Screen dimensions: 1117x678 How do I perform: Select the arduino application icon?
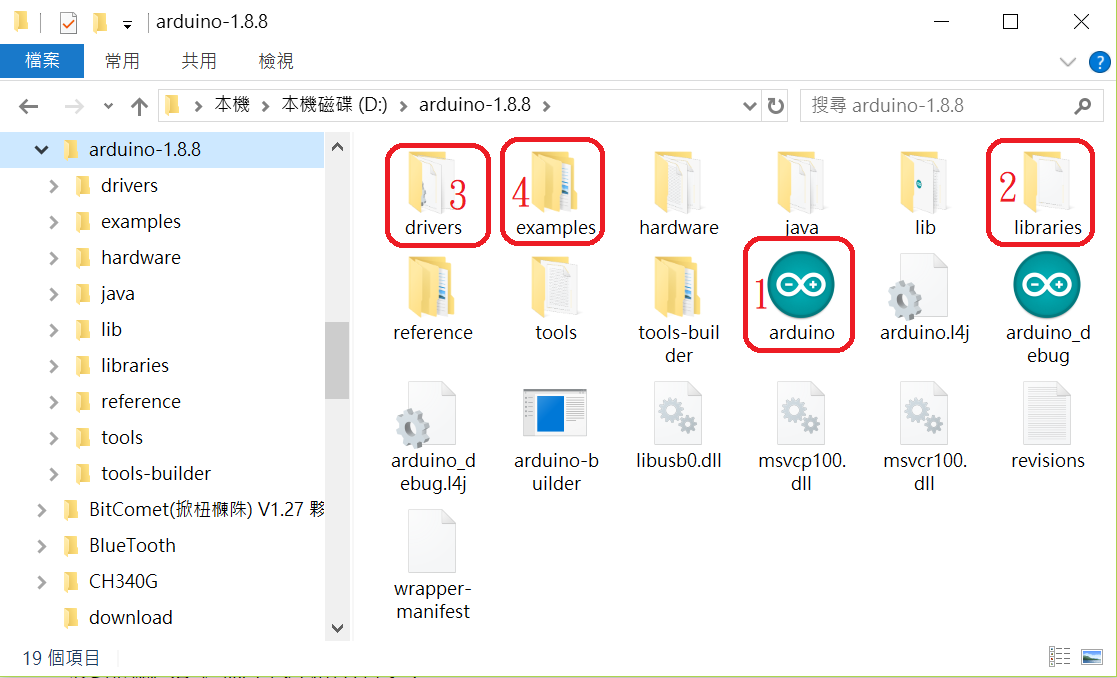pos(801,285)
